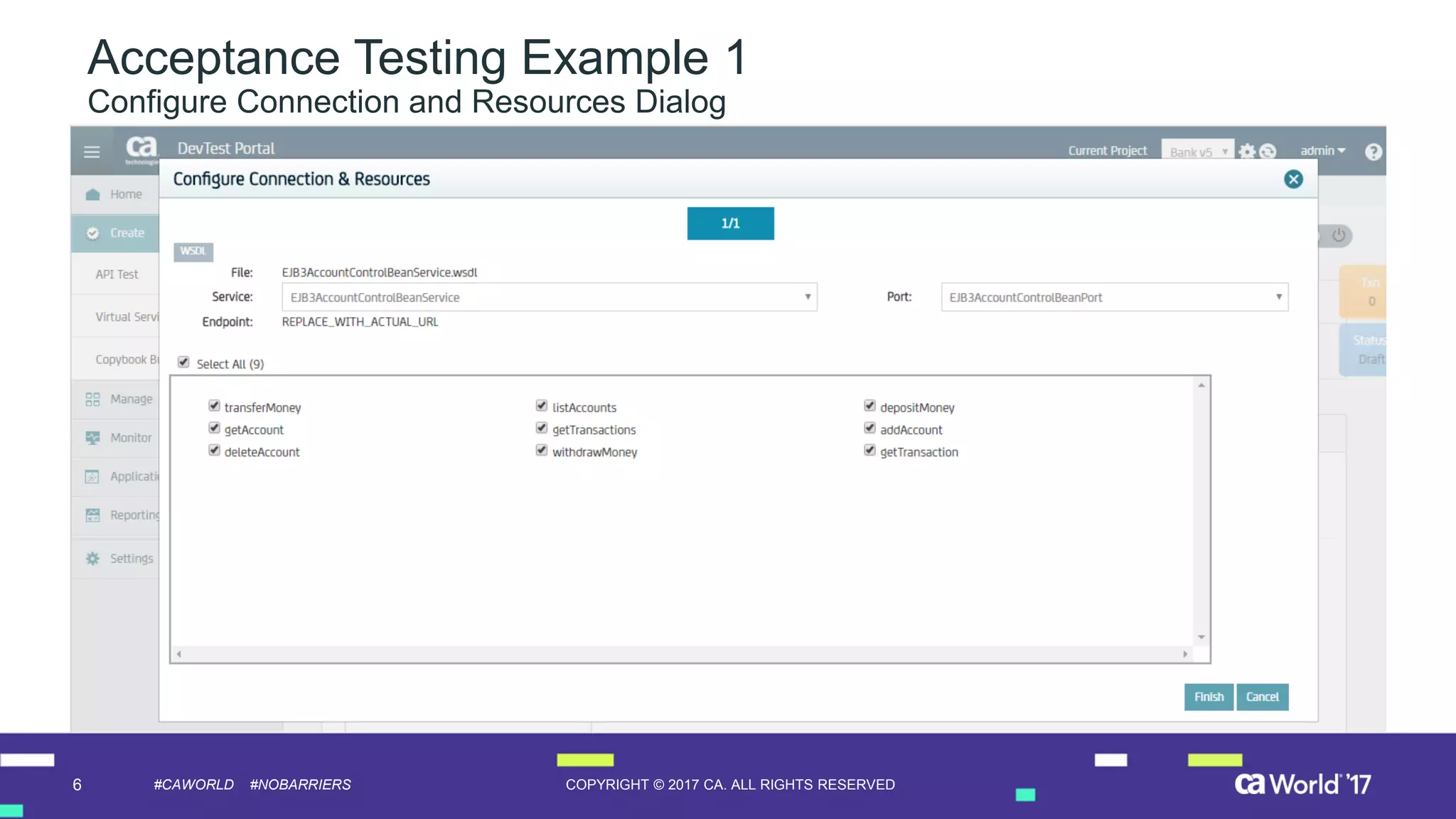Click the power icon behind dialog
This screenshot has width=1456, height=819.
[1339, 235]
